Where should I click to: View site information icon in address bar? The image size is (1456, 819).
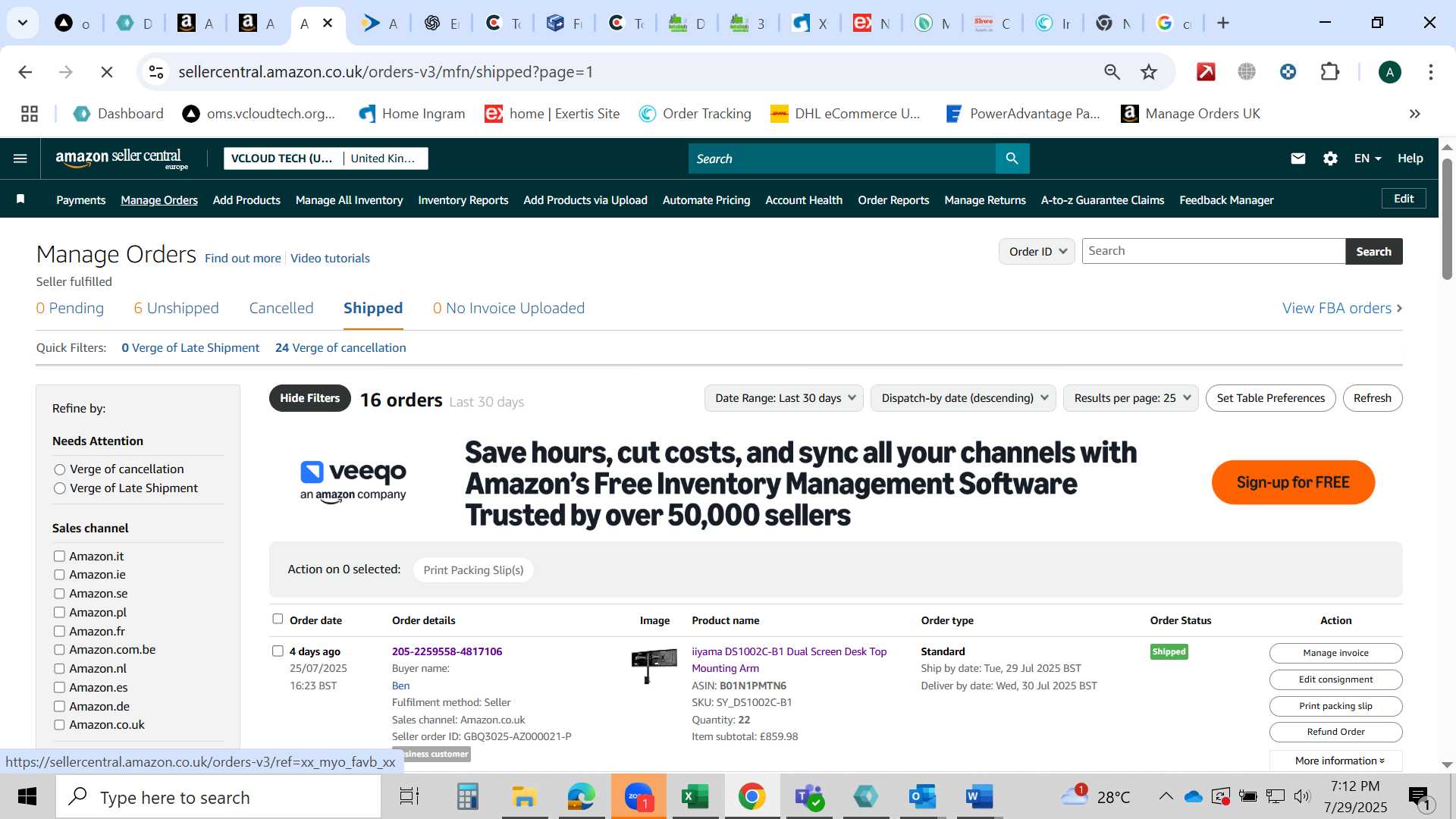(x=156, y=72)
